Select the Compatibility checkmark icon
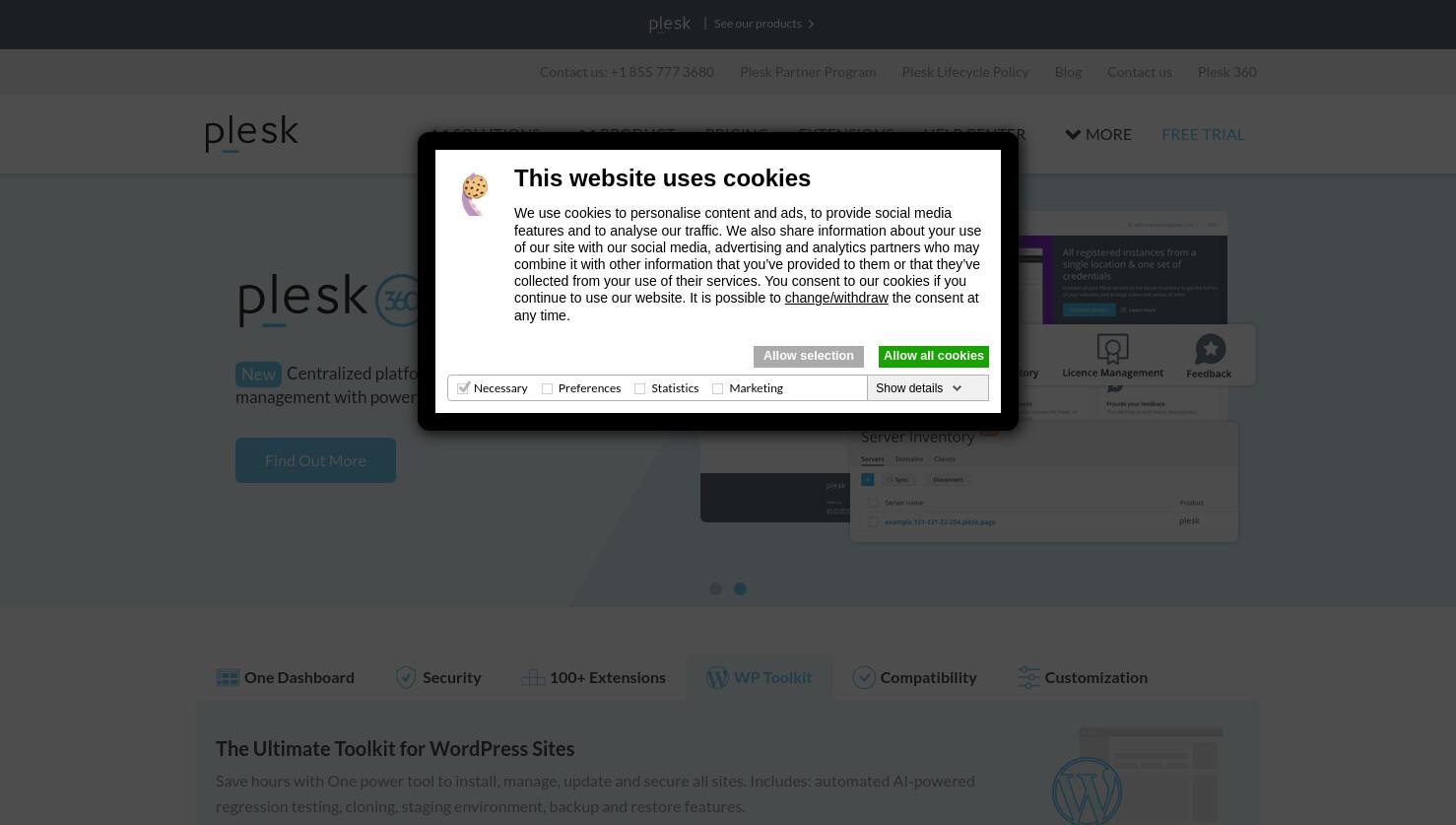The width and height of the screenshot is (1456, 825). [864, 677]
